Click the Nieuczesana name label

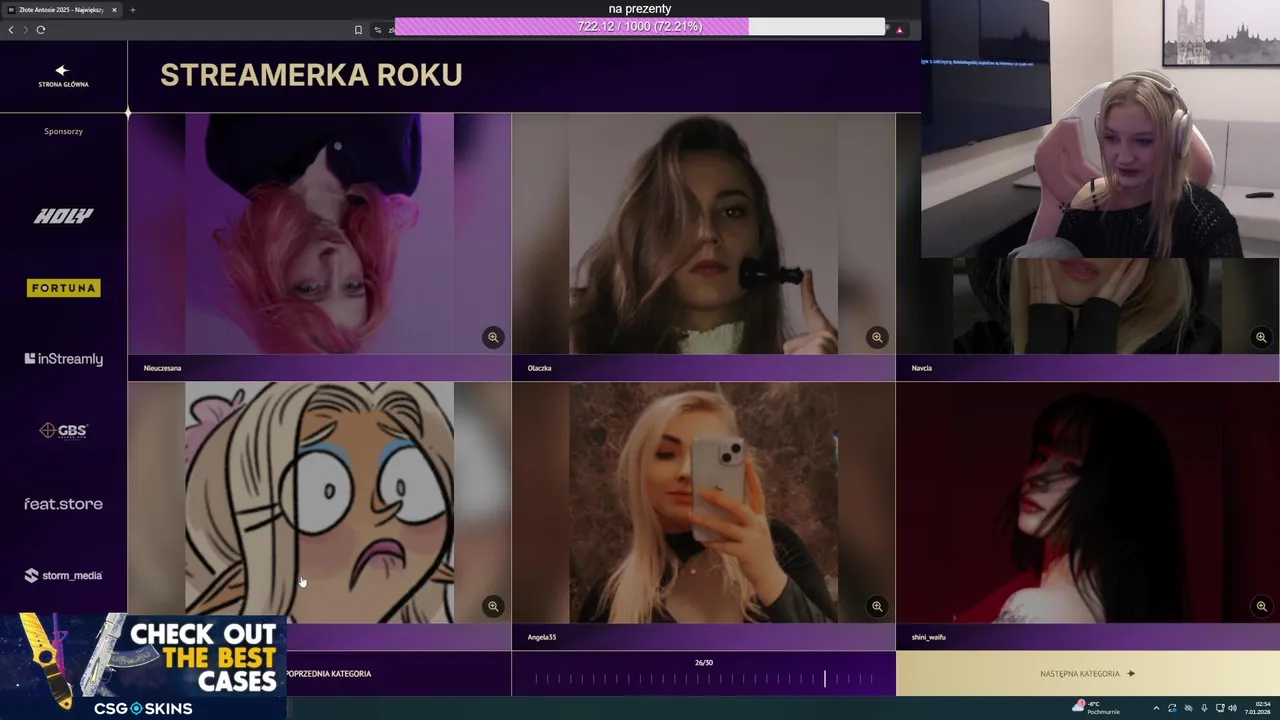coord(162,368)
